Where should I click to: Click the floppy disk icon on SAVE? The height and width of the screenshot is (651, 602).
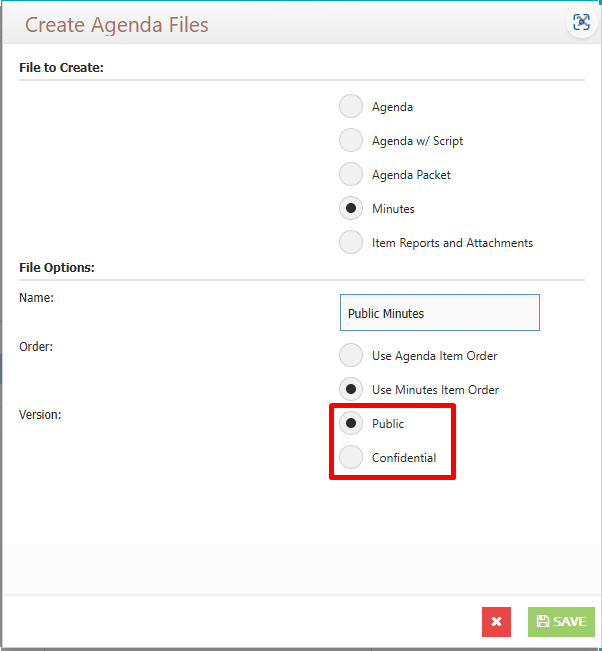[x=542, y=621]
